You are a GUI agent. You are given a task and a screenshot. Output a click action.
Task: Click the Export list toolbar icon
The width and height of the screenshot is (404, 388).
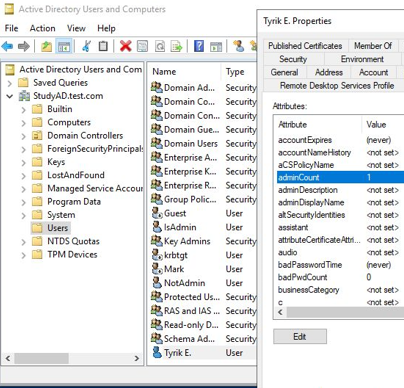pyautogui.click(x=176, y=46)
